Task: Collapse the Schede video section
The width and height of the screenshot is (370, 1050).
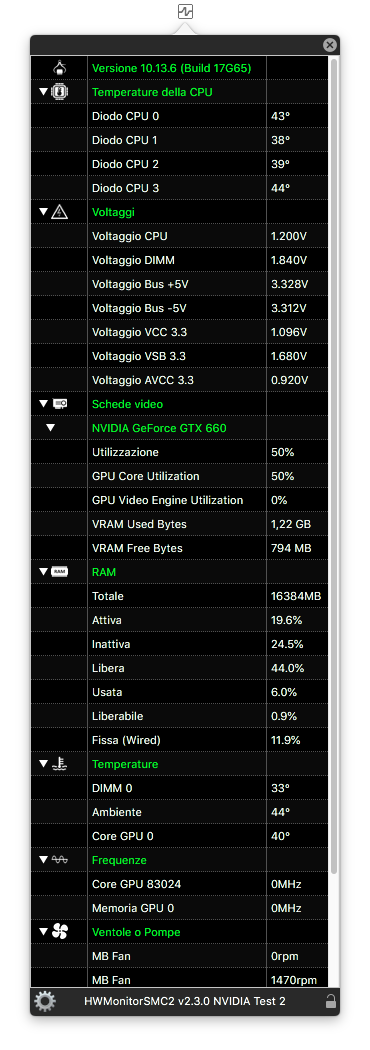Action: click(x=43, y=404)
